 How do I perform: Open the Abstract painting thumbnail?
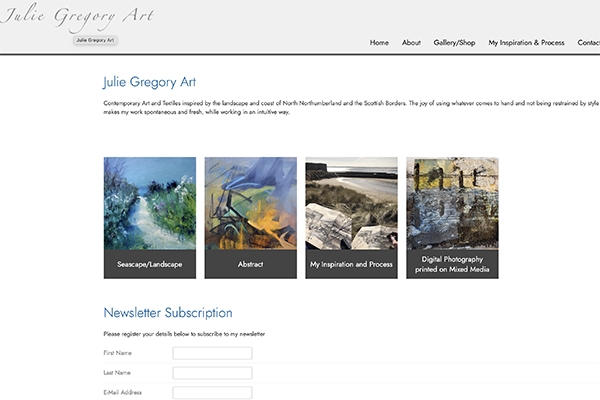point(251,203)
